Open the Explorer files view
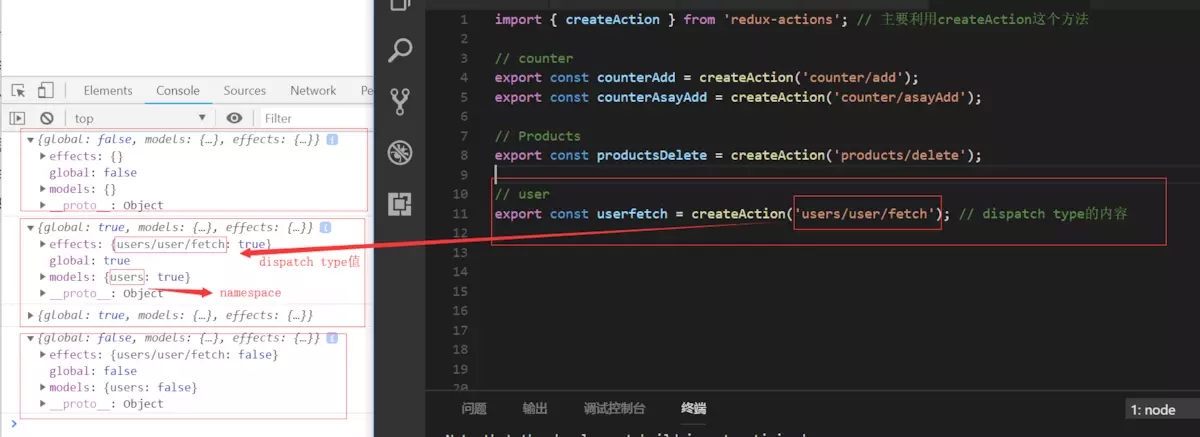This screenshot has width=1200, height=437. (x=400, y=6)
